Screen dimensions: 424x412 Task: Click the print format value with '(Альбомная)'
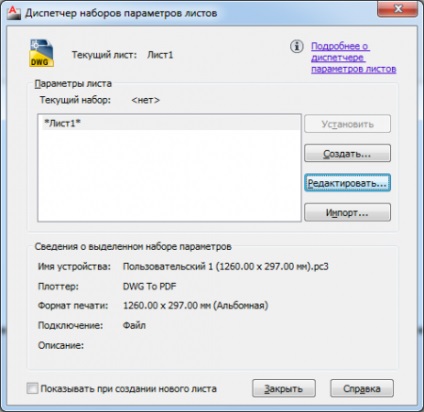195,306
